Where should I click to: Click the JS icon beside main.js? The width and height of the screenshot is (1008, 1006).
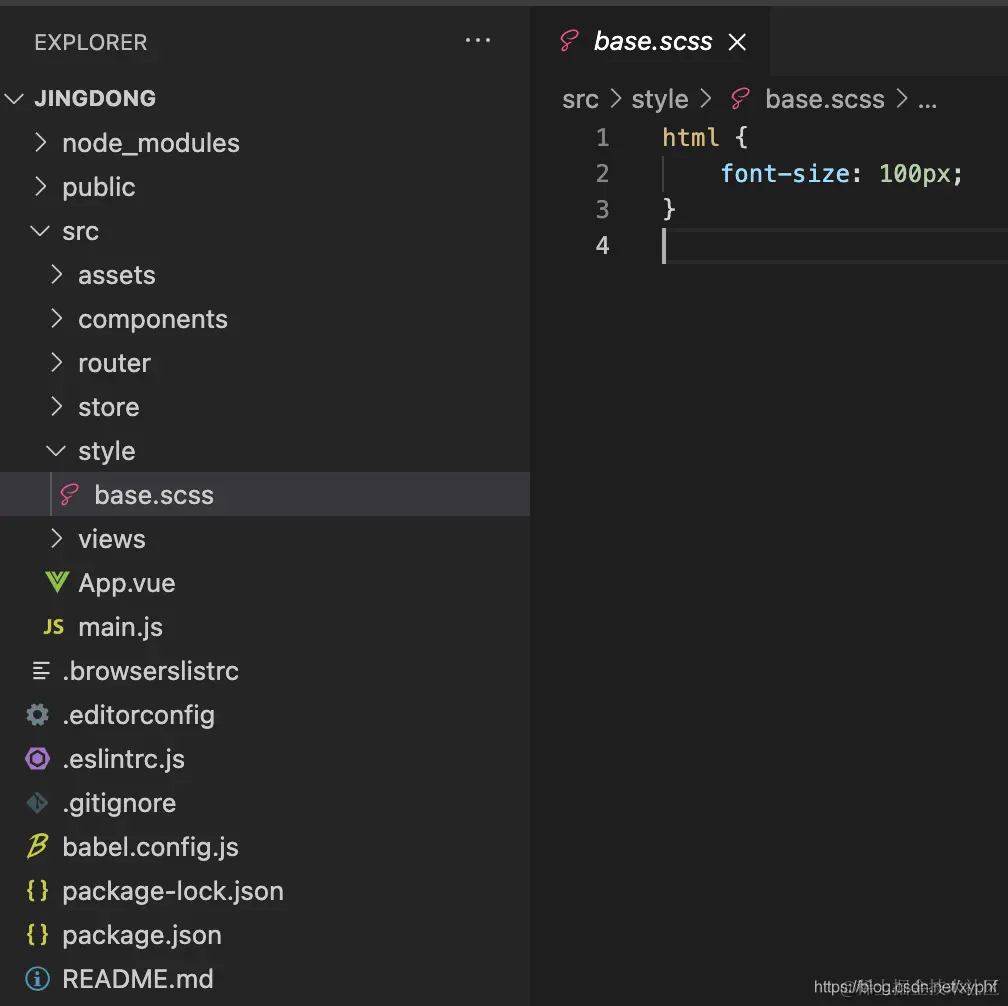[54, 627]
